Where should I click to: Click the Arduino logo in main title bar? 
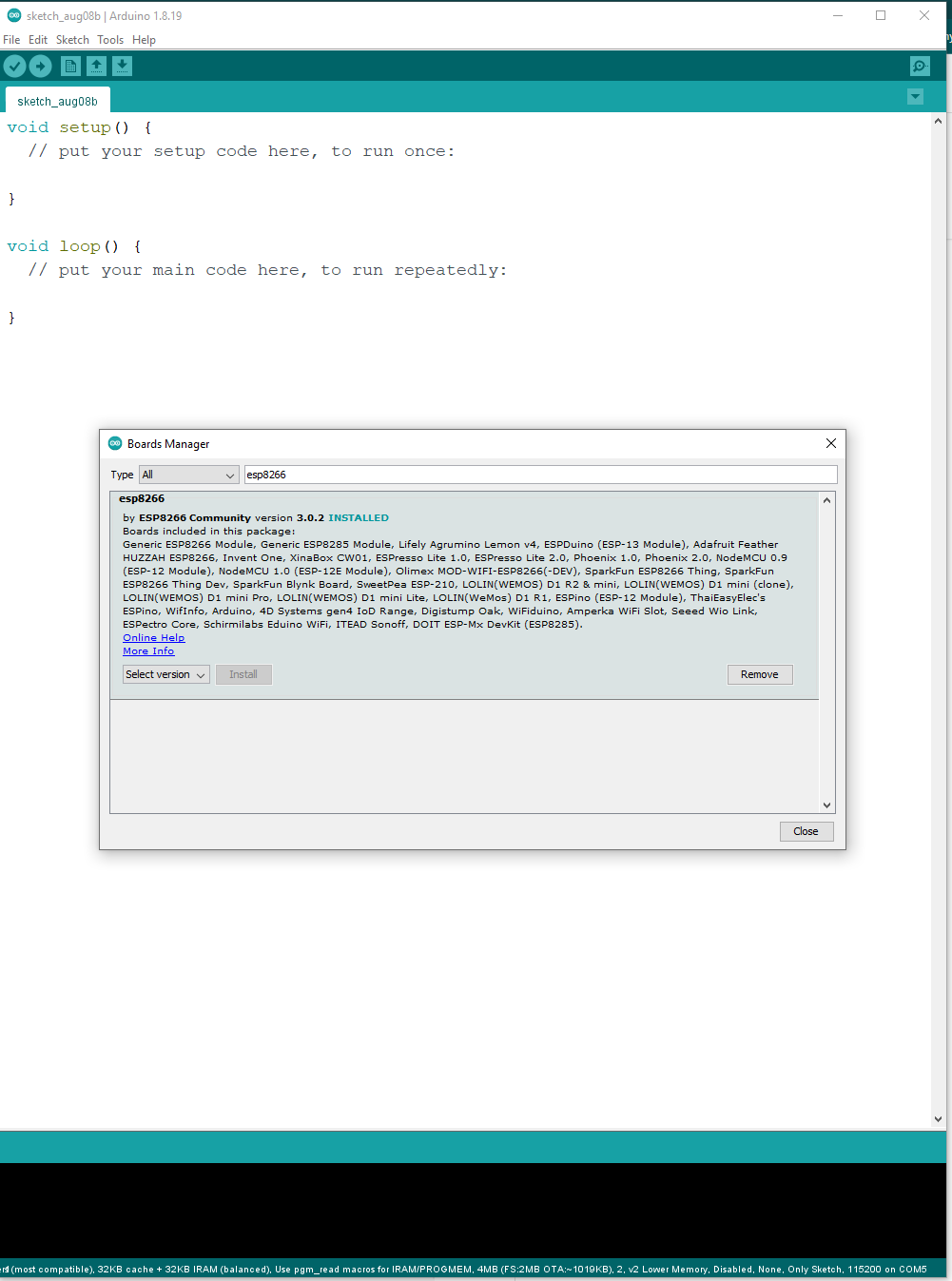tap(14, 15)
